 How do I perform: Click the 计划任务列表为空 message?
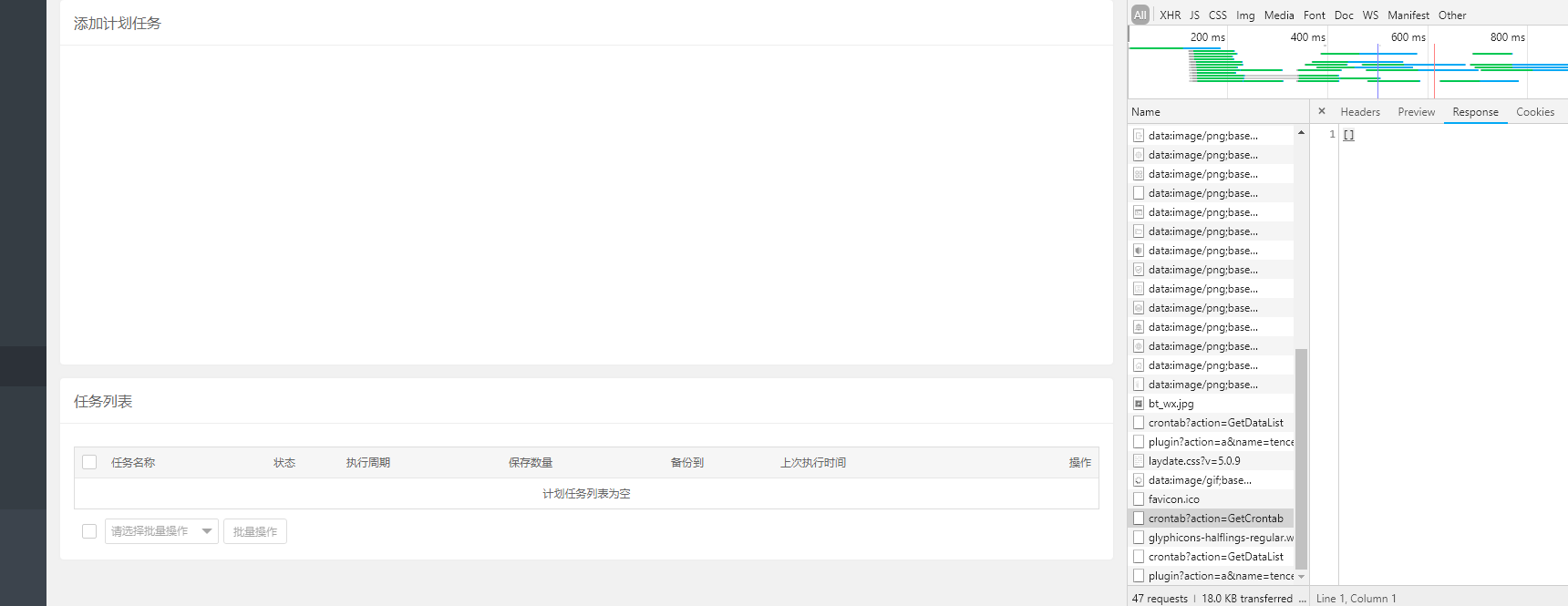tap(586, 494)
